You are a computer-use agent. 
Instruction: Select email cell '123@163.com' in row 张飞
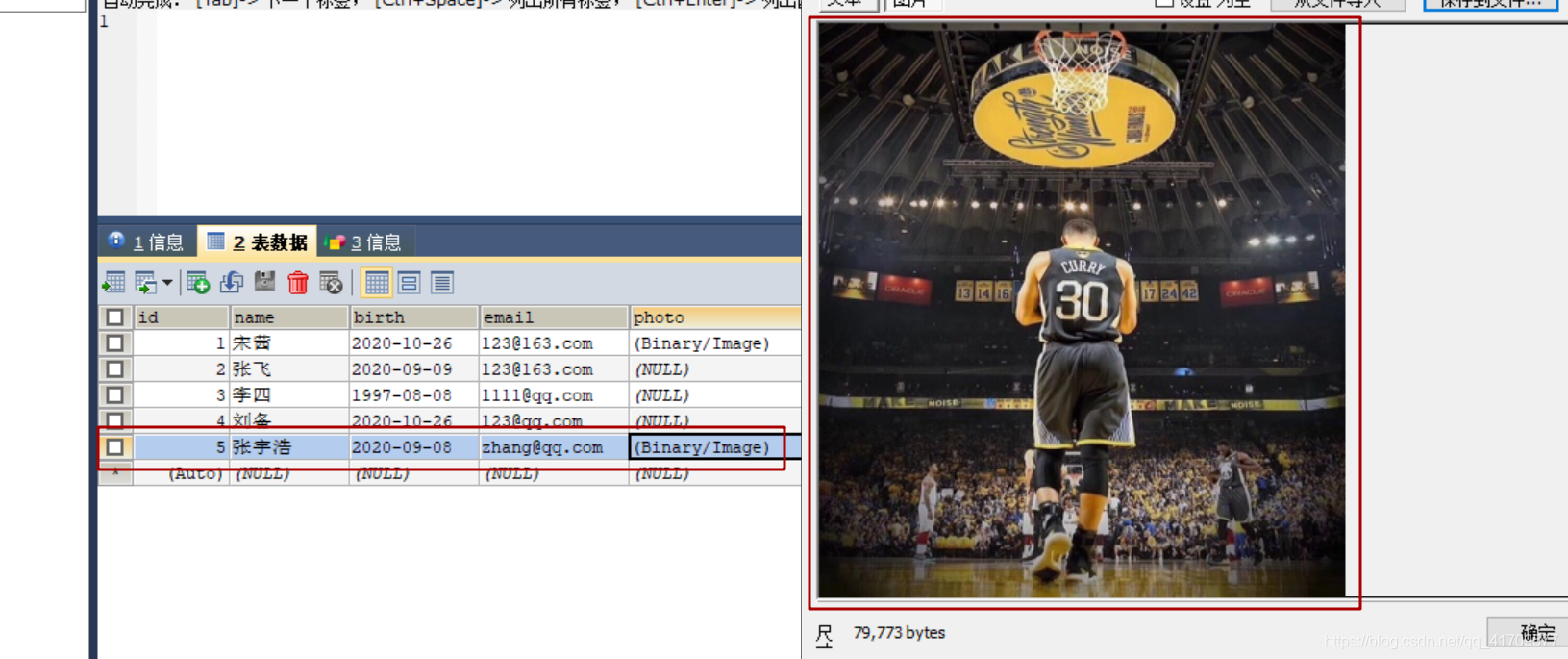click(554, 369)
